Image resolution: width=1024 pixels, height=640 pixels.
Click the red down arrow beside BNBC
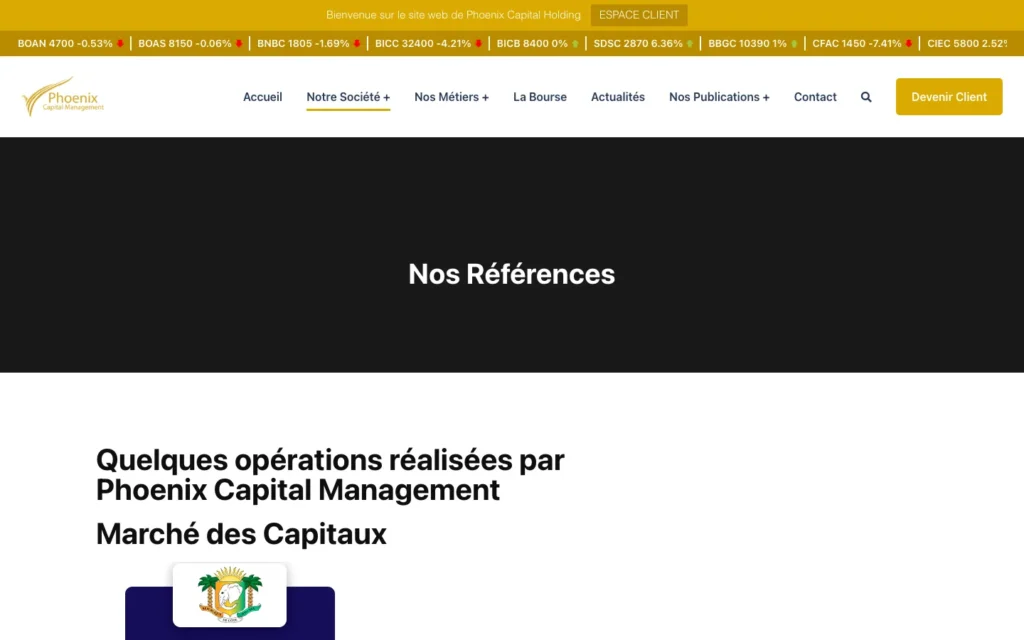pos(357,44)
